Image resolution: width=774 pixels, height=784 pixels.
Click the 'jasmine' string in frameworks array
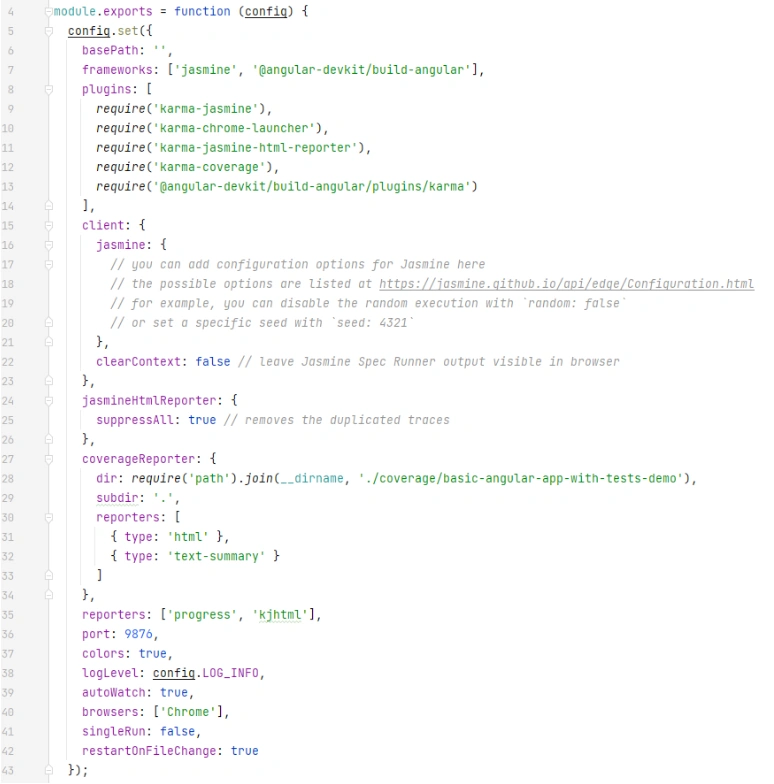(x=206, y=70)
